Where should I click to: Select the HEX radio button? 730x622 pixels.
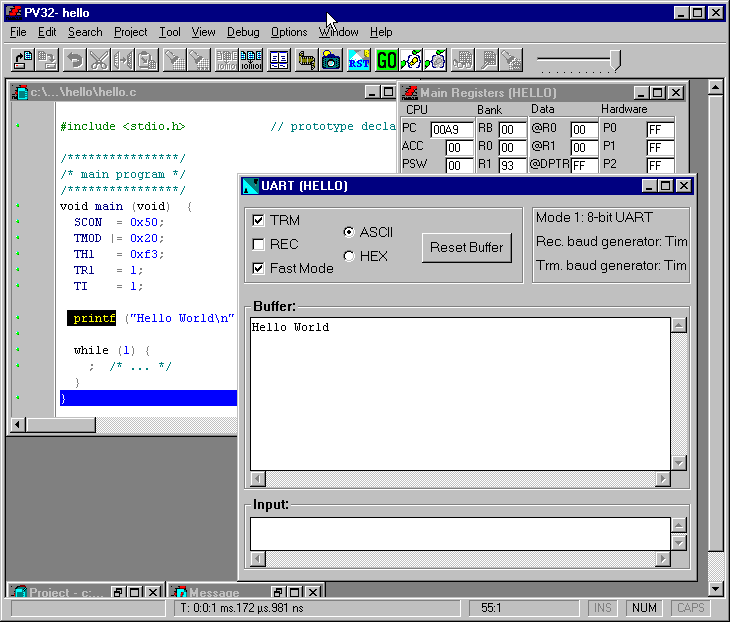pos(348,256)
